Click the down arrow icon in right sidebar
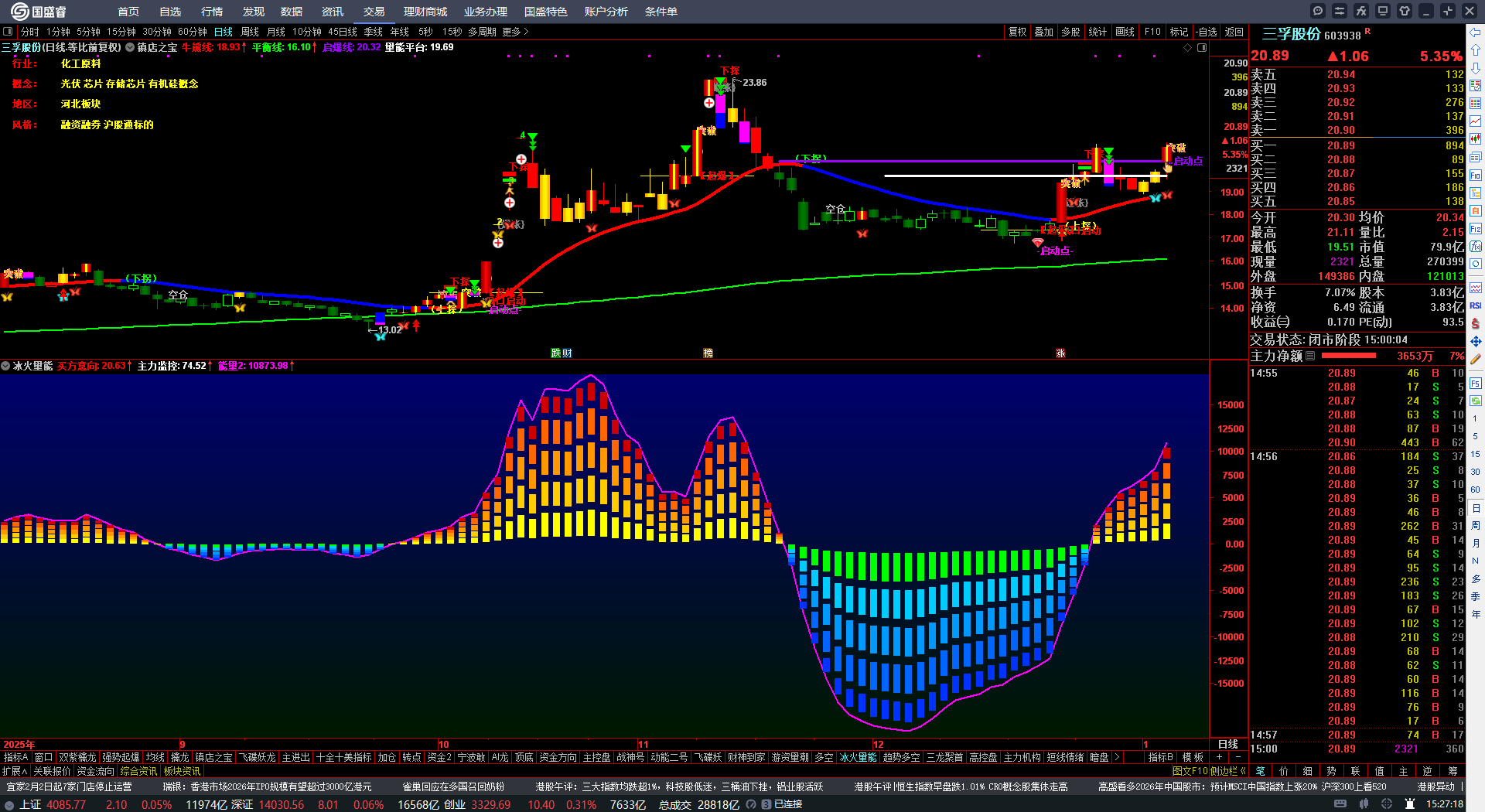Screen dimensions: 1485x812 [1476, 68]
